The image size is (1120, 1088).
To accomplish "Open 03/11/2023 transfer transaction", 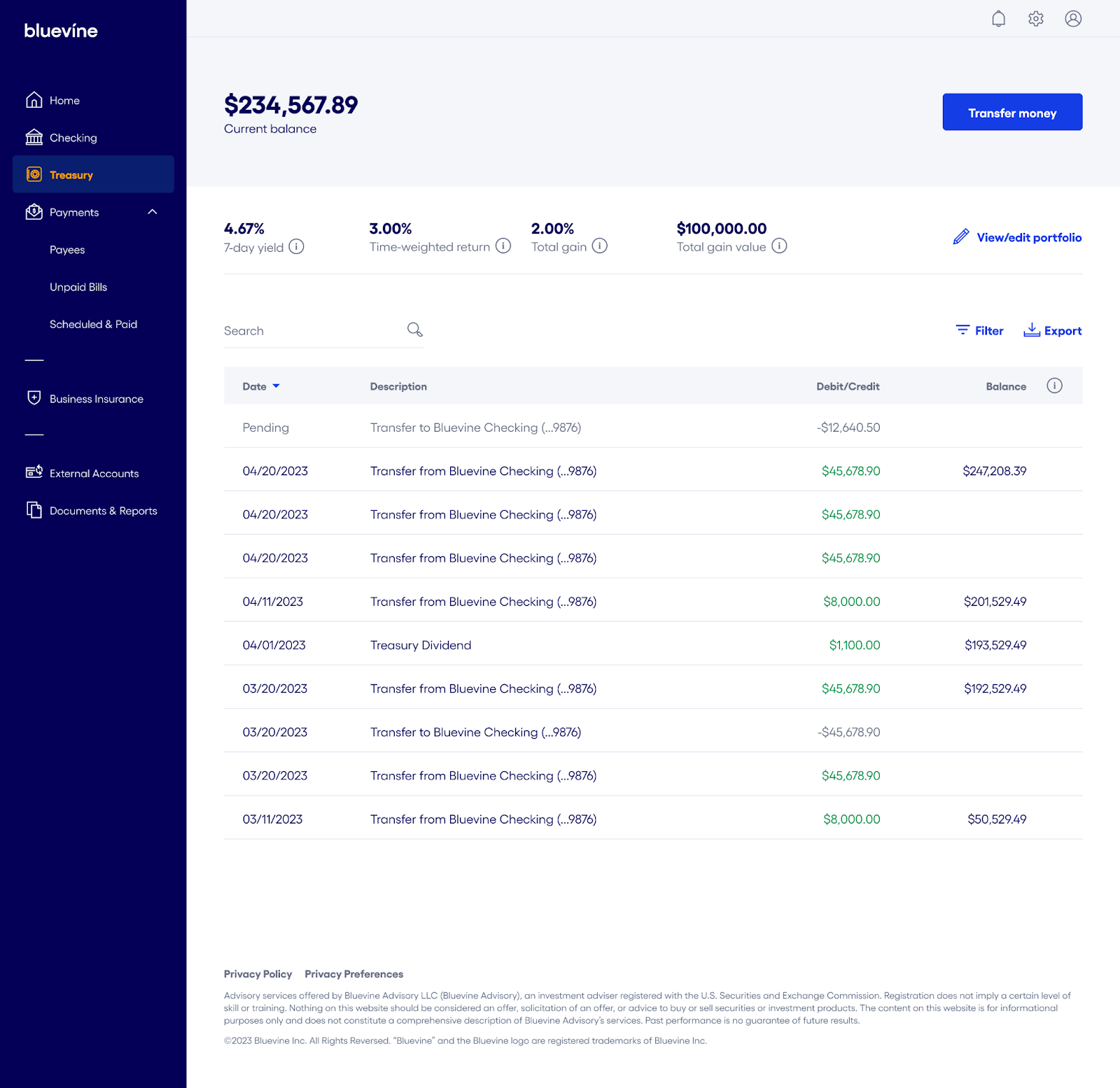I will click(x=653, y=819).
